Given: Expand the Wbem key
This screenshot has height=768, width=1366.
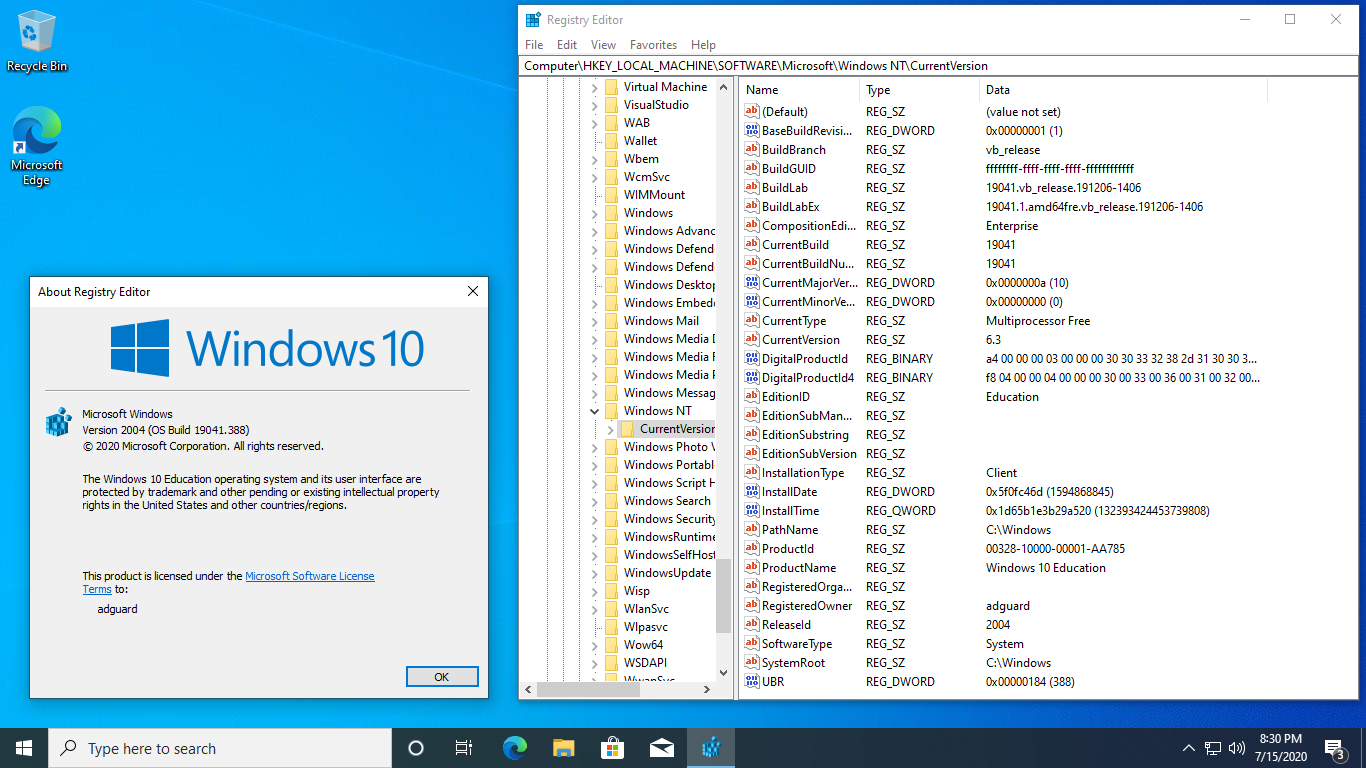Looking at the screenshot, I should (x=595, y=159).
